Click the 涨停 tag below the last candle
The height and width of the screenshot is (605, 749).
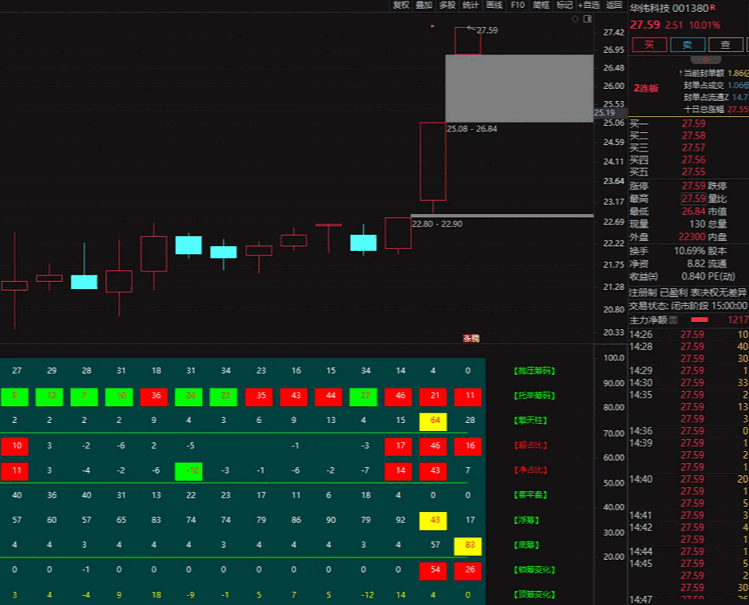pos(471,339)
